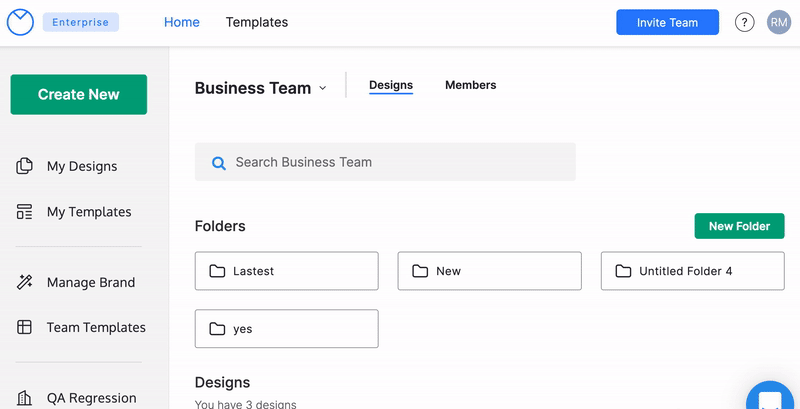The height and width of the screenshot is (409, 800).
Task: Open the Templates menu item
Action: click(x=257, y=22)
